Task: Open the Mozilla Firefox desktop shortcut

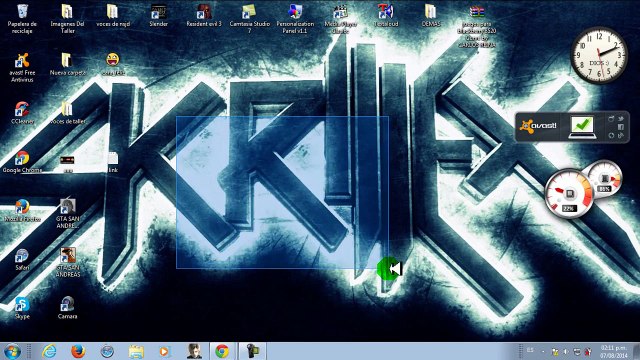Action: pyautogui.click(x=22, y=211)
